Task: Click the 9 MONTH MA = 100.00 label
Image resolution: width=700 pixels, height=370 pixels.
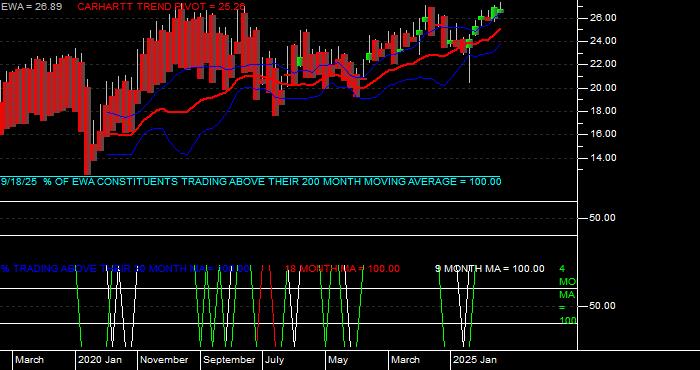Action: pyautogui.click(x=490, y=269)
